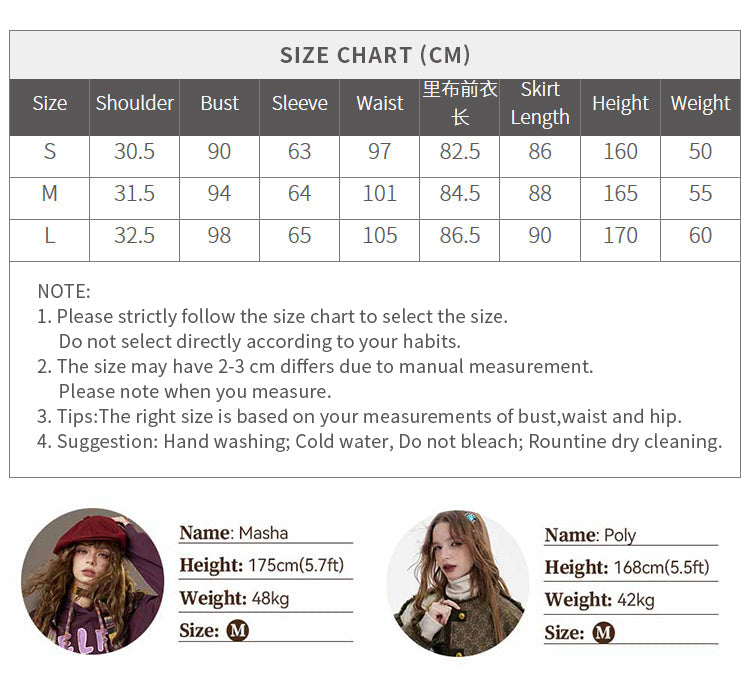Select the Shoulder column header
The width and height of the screenshot is (750, 683).
[x=134, y=103]
